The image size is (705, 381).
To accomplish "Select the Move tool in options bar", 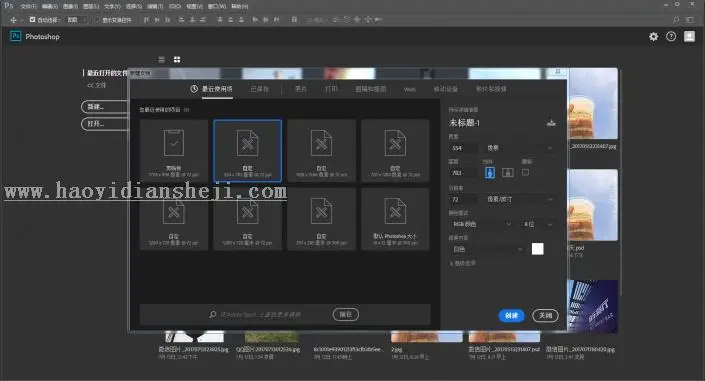I will click(13, 20).
